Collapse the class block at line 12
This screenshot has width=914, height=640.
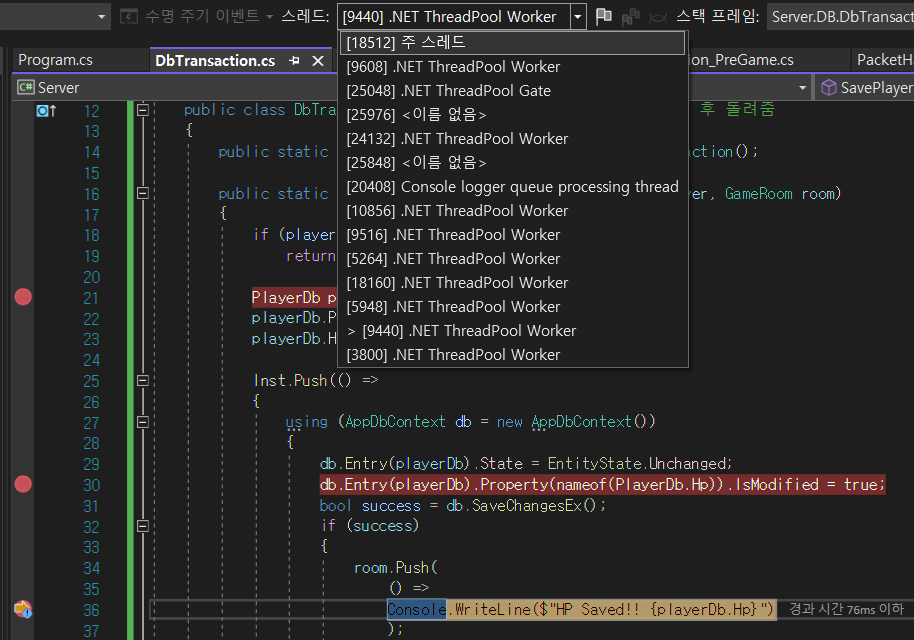pyautogui.click(x=143, y=111)
